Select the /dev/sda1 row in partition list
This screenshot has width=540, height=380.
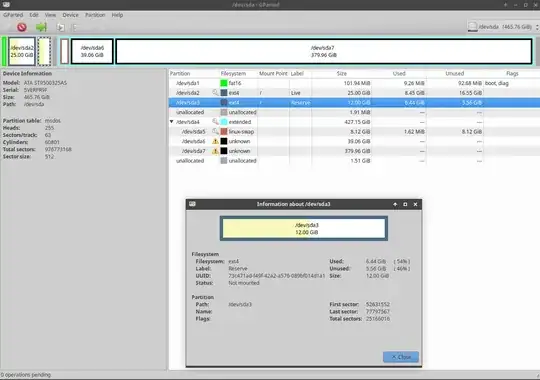(354, 83)
